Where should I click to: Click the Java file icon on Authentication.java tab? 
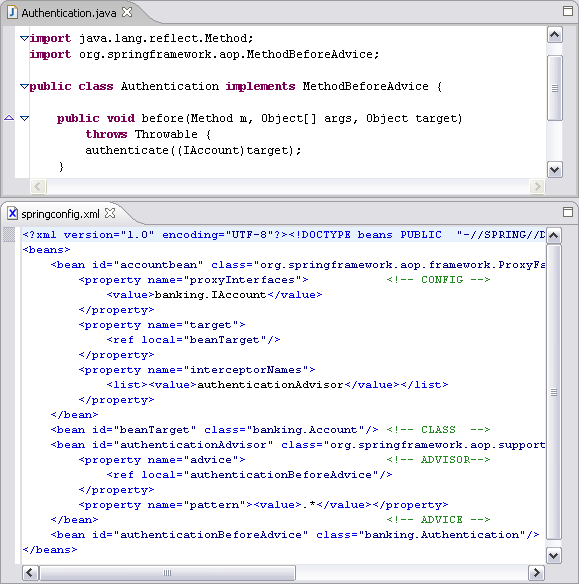[12, 13]
